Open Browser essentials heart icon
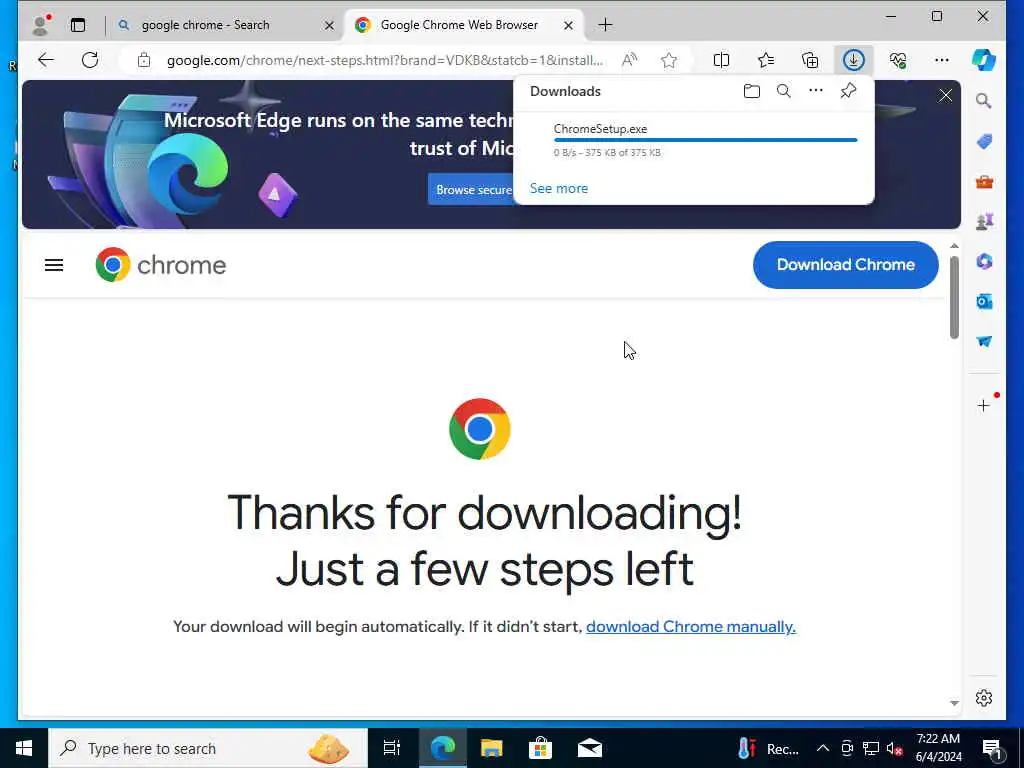This screenshot has width=1024, height=768. 898,60
